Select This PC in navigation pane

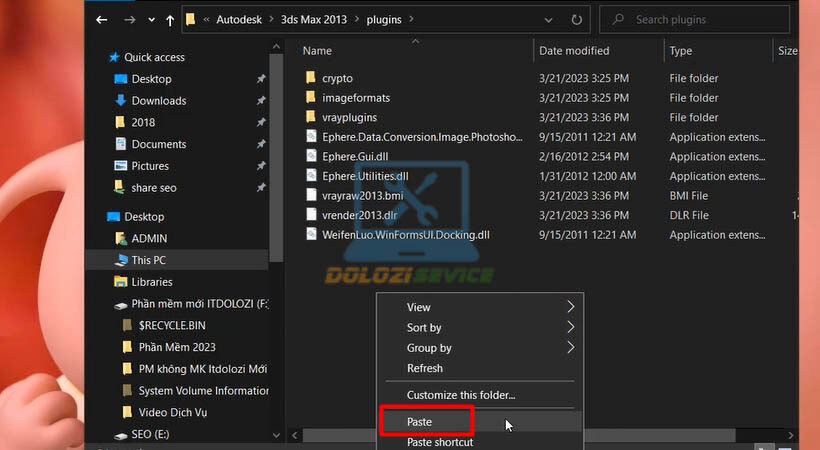tap(149, 260)
